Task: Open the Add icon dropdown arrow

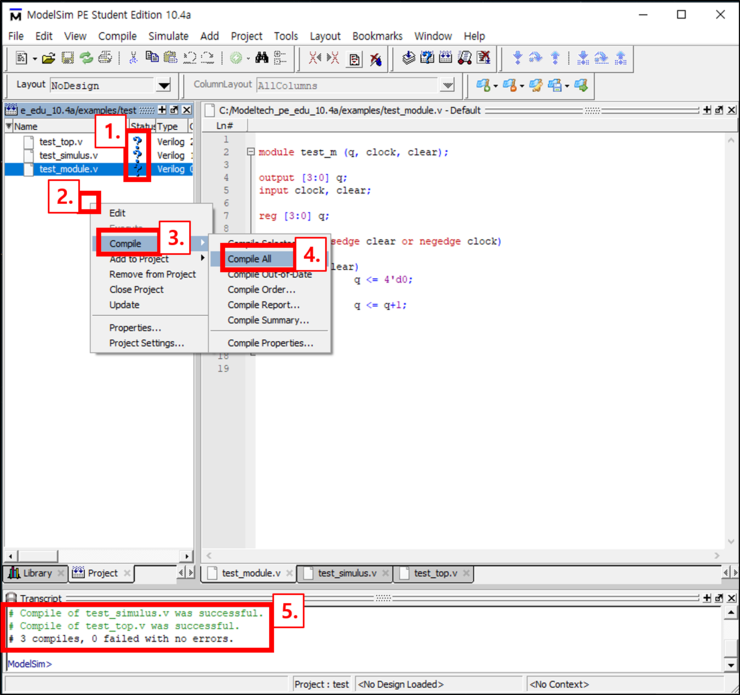Action: [248, 59]
